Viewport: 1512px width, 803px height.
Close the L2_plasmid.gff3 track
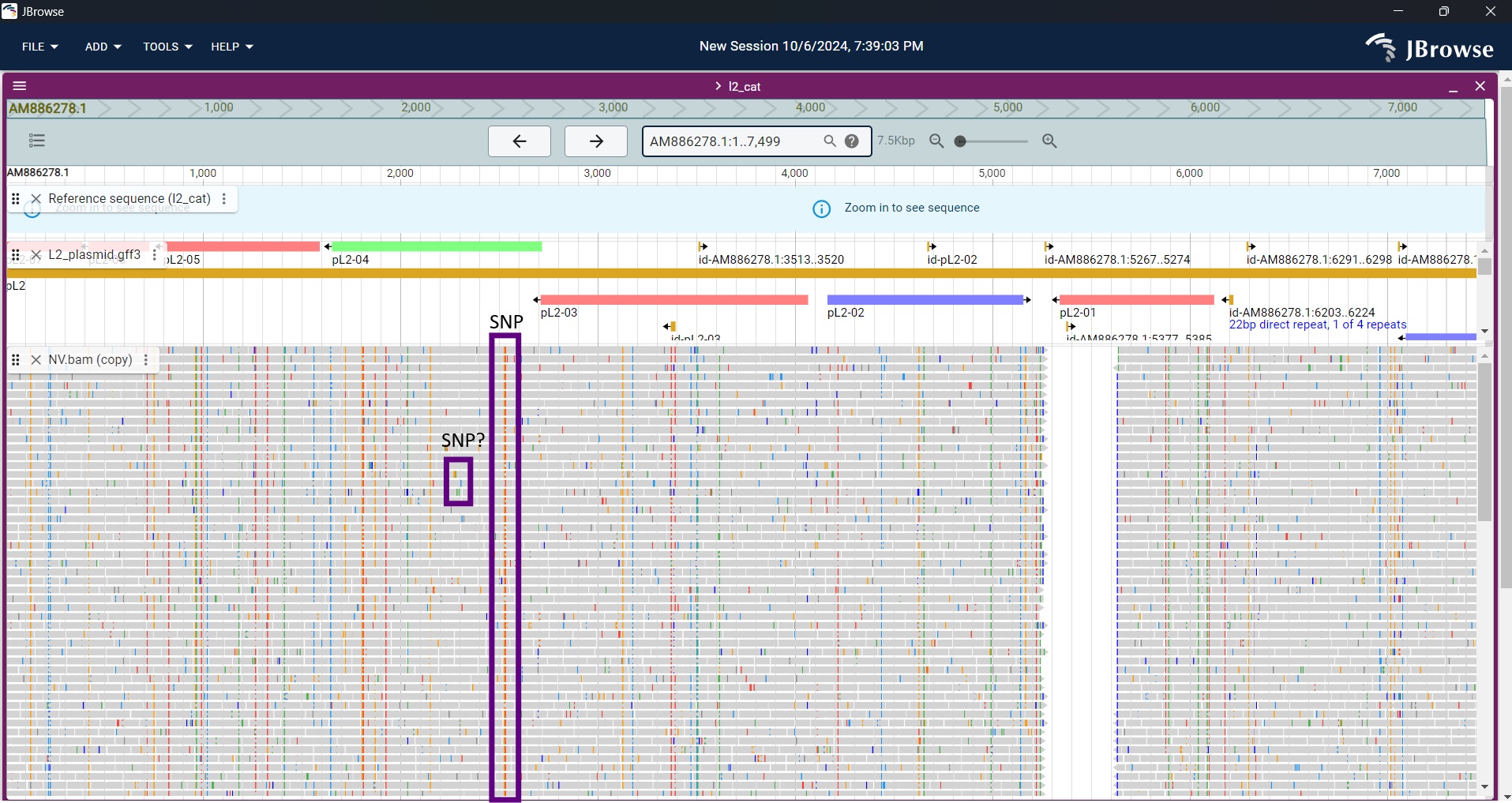coord(36,255)
